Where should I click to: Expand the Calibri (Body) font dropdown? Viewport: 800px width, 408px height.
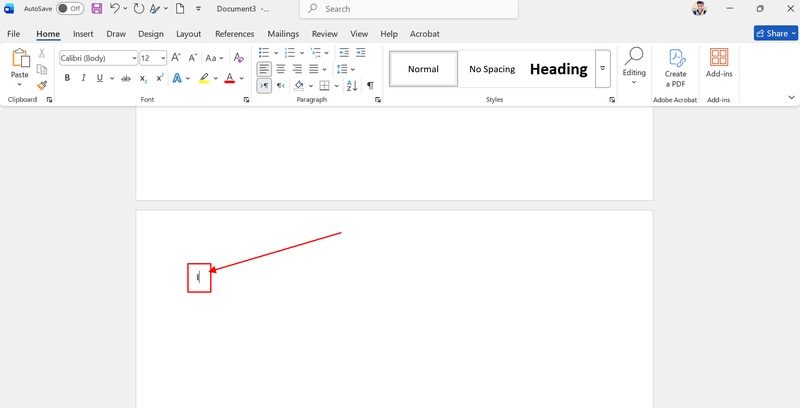click(134, 58)
